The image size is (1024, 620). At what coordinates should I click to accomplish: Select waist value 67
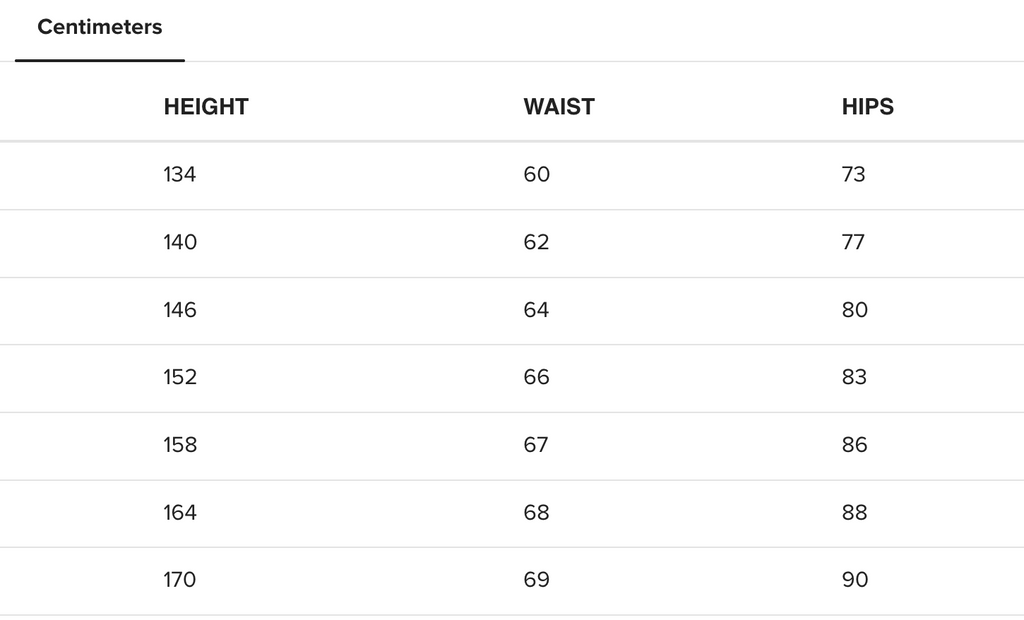(537, 445)
